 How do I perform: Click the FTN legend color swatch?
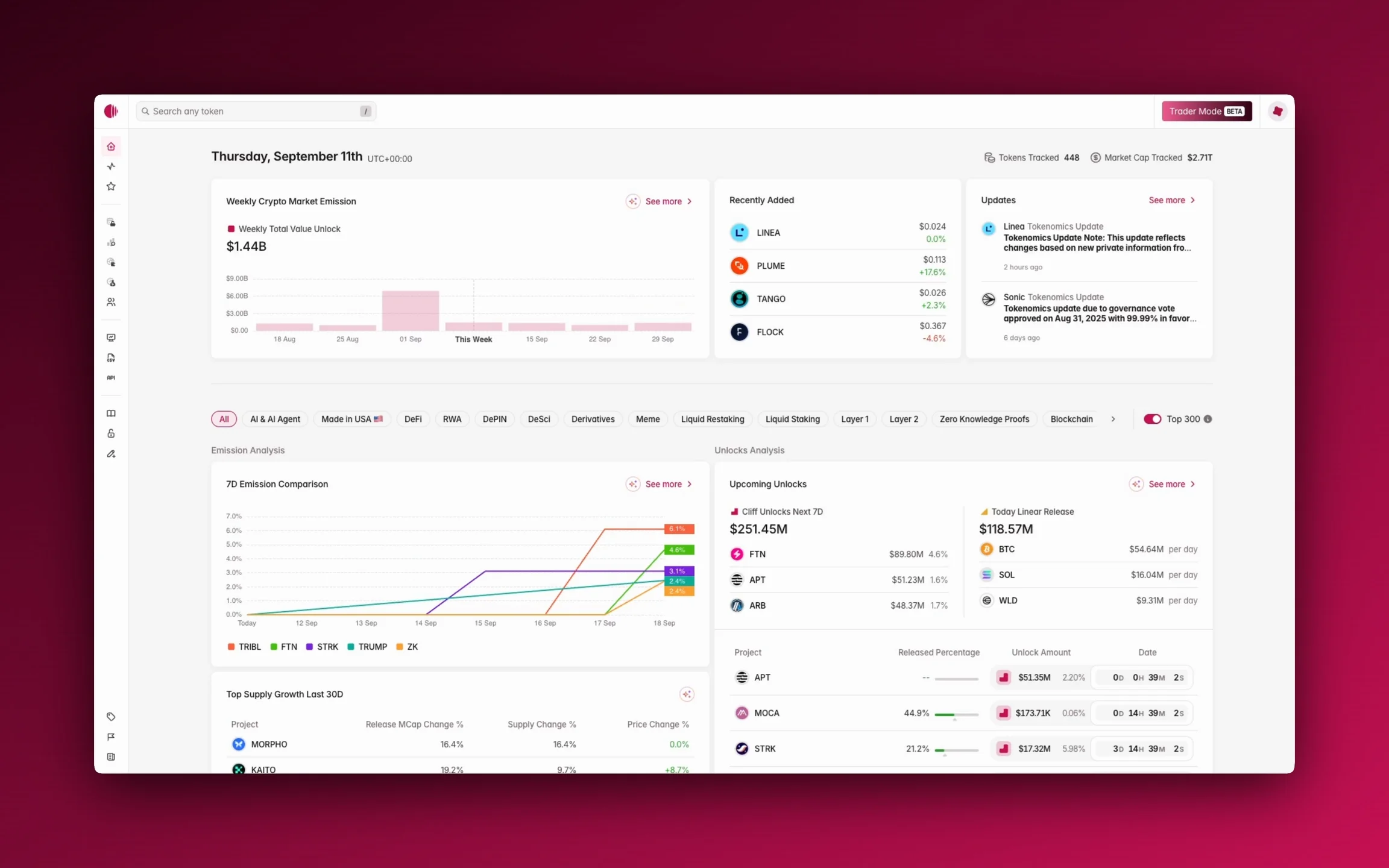[274, 647]
